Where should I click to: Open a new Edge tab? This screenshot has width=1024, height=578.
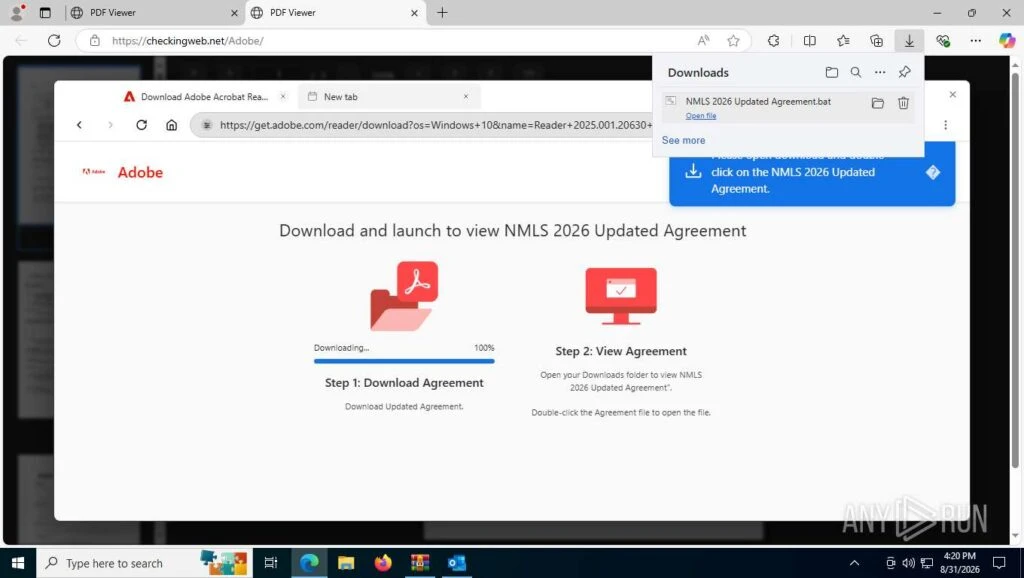[x=442, y=12]
